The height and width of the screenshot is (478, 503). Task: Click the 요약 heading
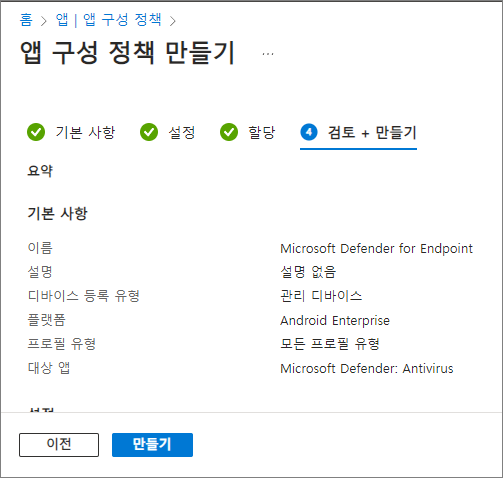40,171
